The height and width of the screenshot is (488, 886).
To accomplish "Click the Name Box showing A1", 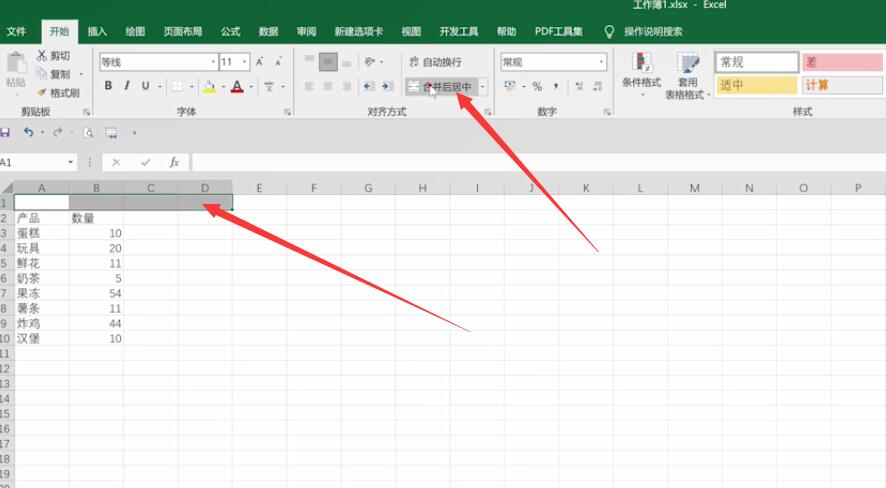I will [34, 163].
